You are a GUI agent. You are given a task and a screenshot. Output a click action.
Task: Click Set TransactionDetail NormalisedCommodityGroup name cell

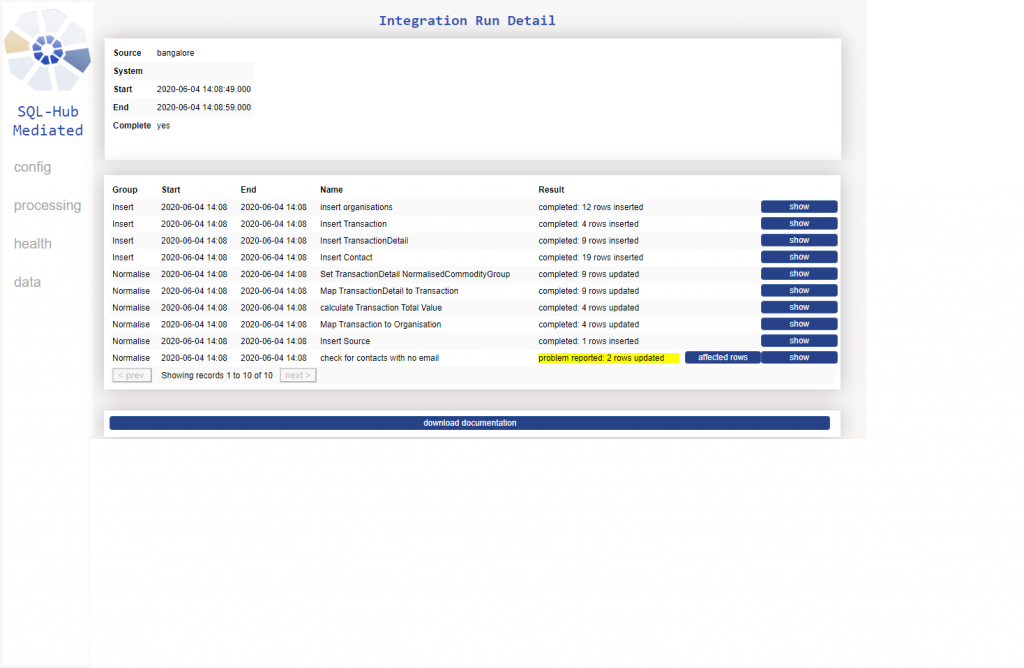click(415, 274)
